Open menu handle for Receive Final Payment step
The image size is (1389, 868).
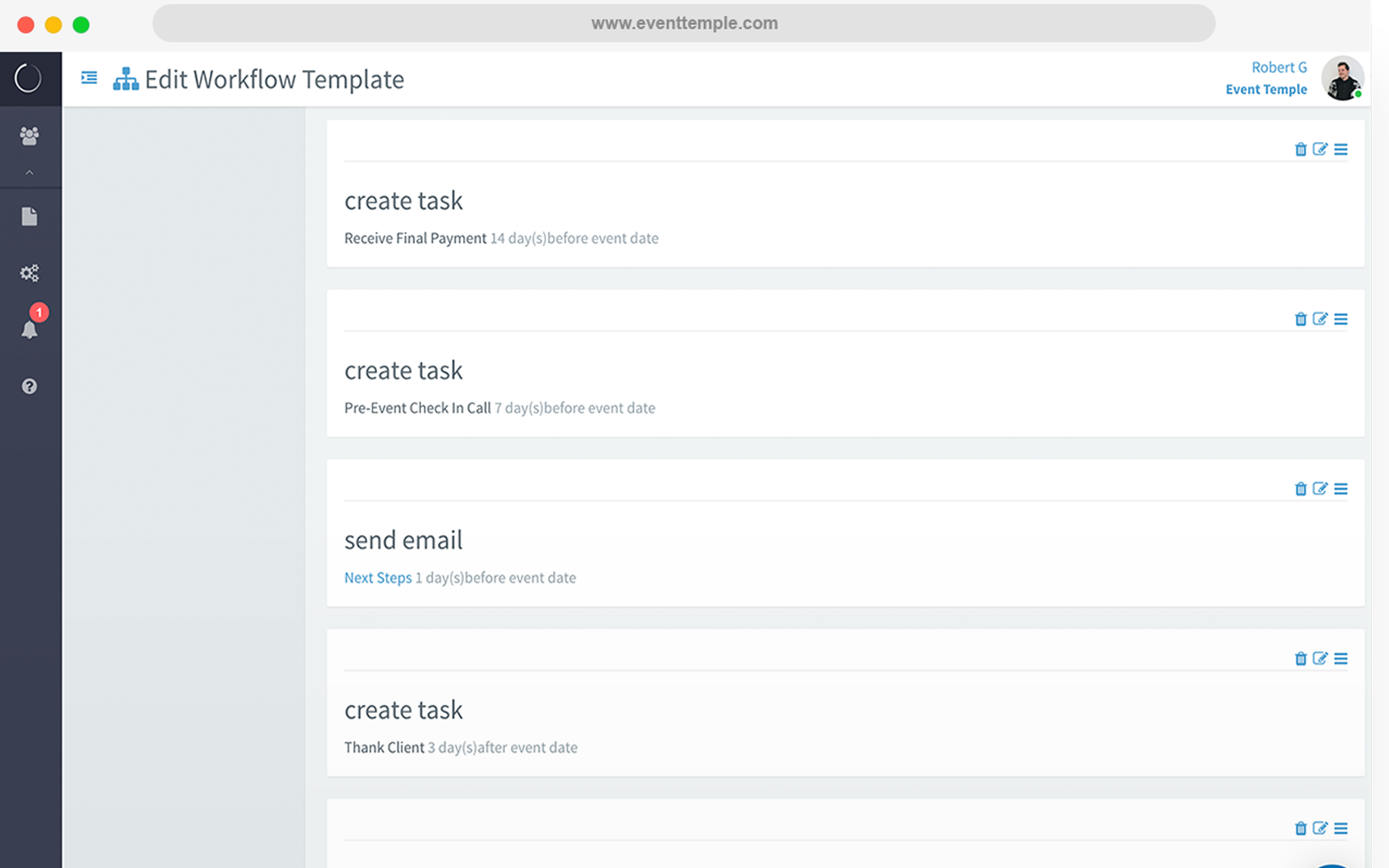(1341, 149)
